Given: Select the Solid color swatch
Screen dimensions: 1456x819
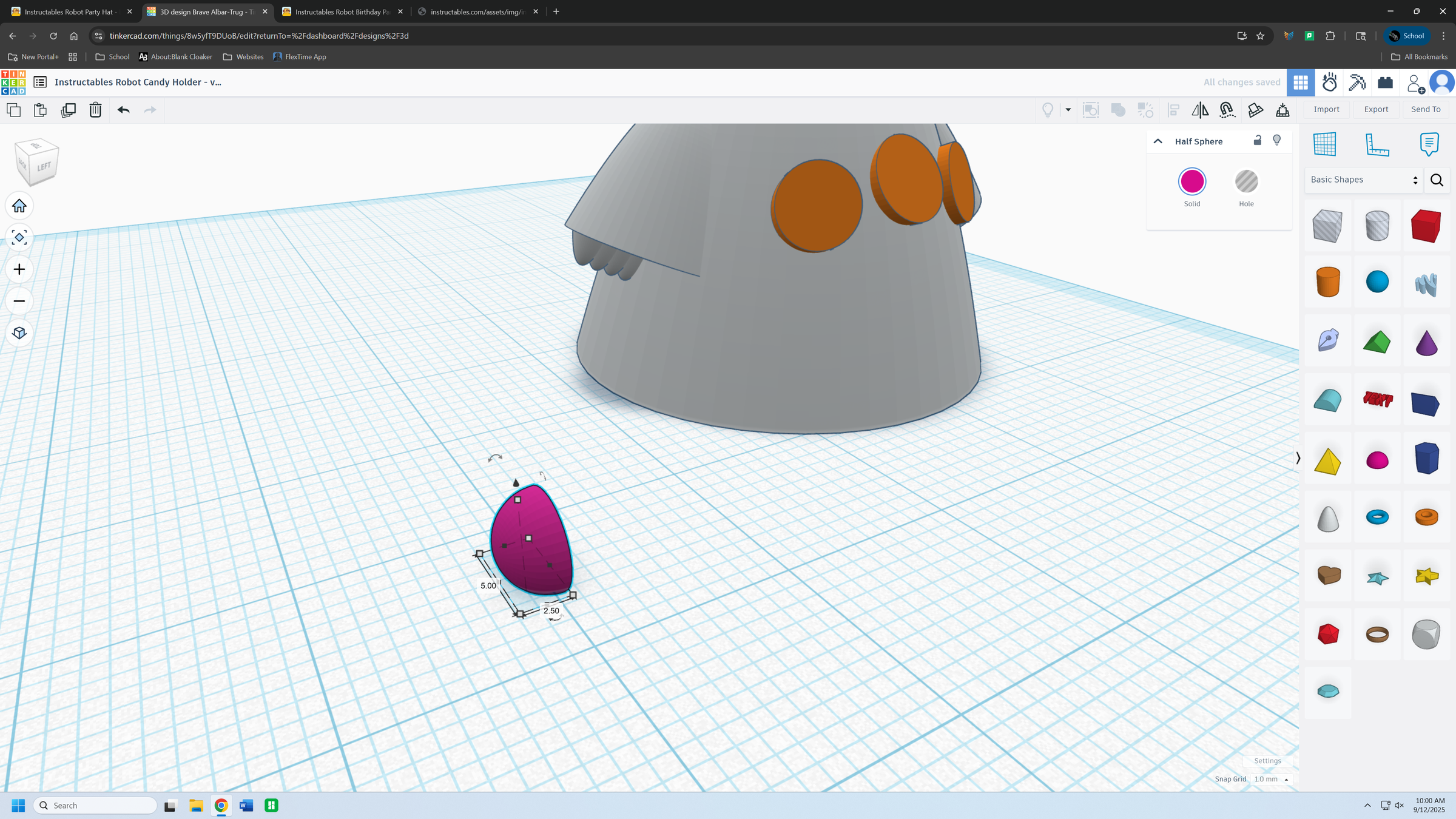Looking at the screenshot, I should pyautogui.click(x=1192, y=181).
